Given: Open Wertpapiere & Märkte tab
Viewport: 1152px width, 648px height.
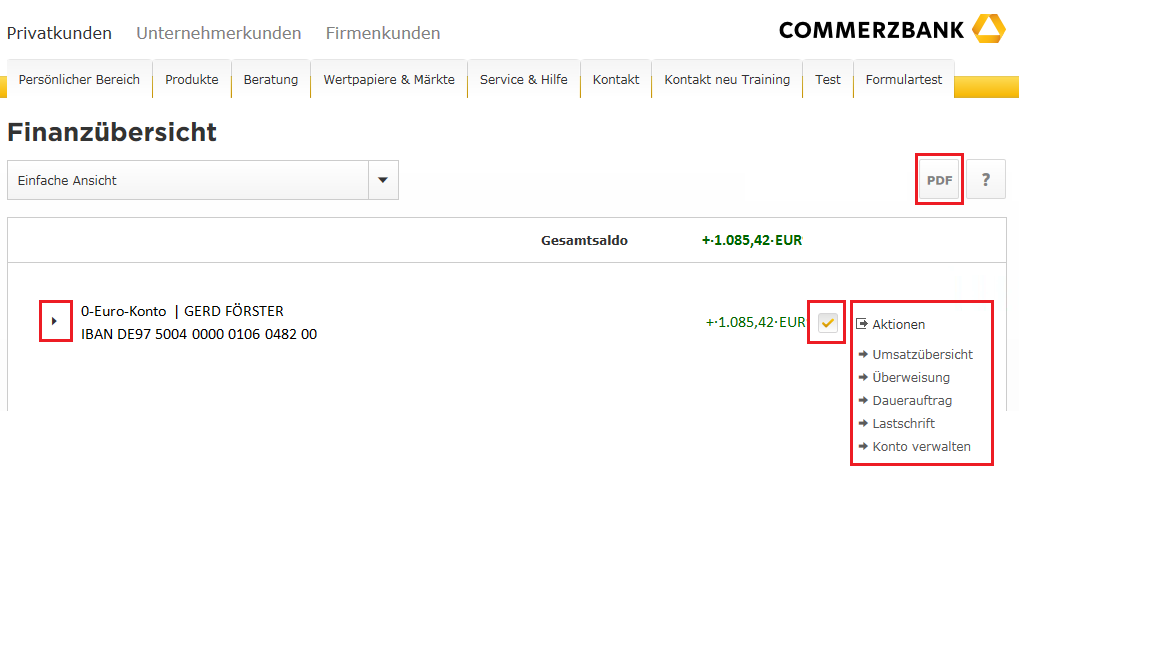Looking at the screenshot, I should pyautogui.click(x=389, y=80).
